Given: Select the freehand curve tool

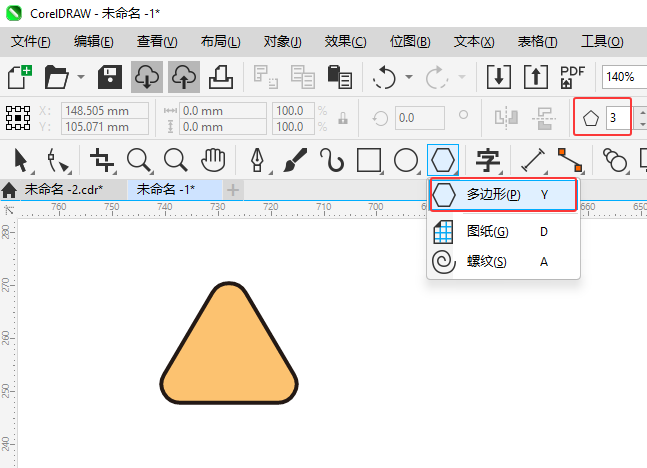Looking at the screenshot, I should (x=332, y=161).
